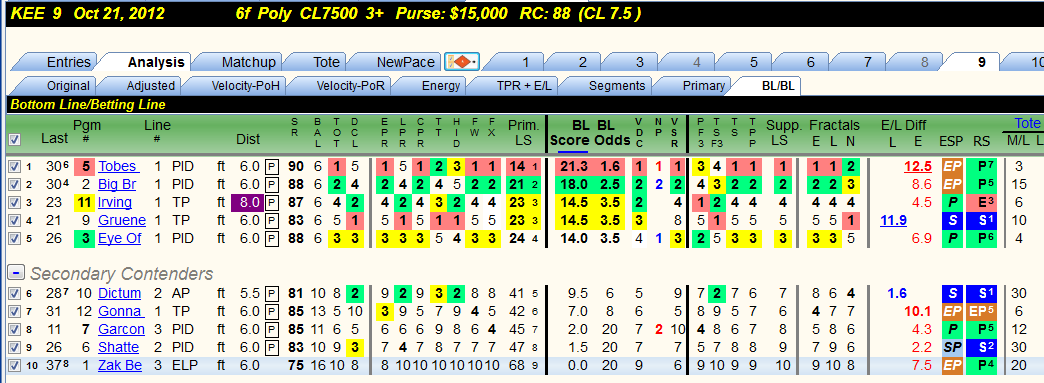Click the 12.5 E/L Diff value for Tobes
Viewport: 1044px width, 383px height.
coord(916,166)
